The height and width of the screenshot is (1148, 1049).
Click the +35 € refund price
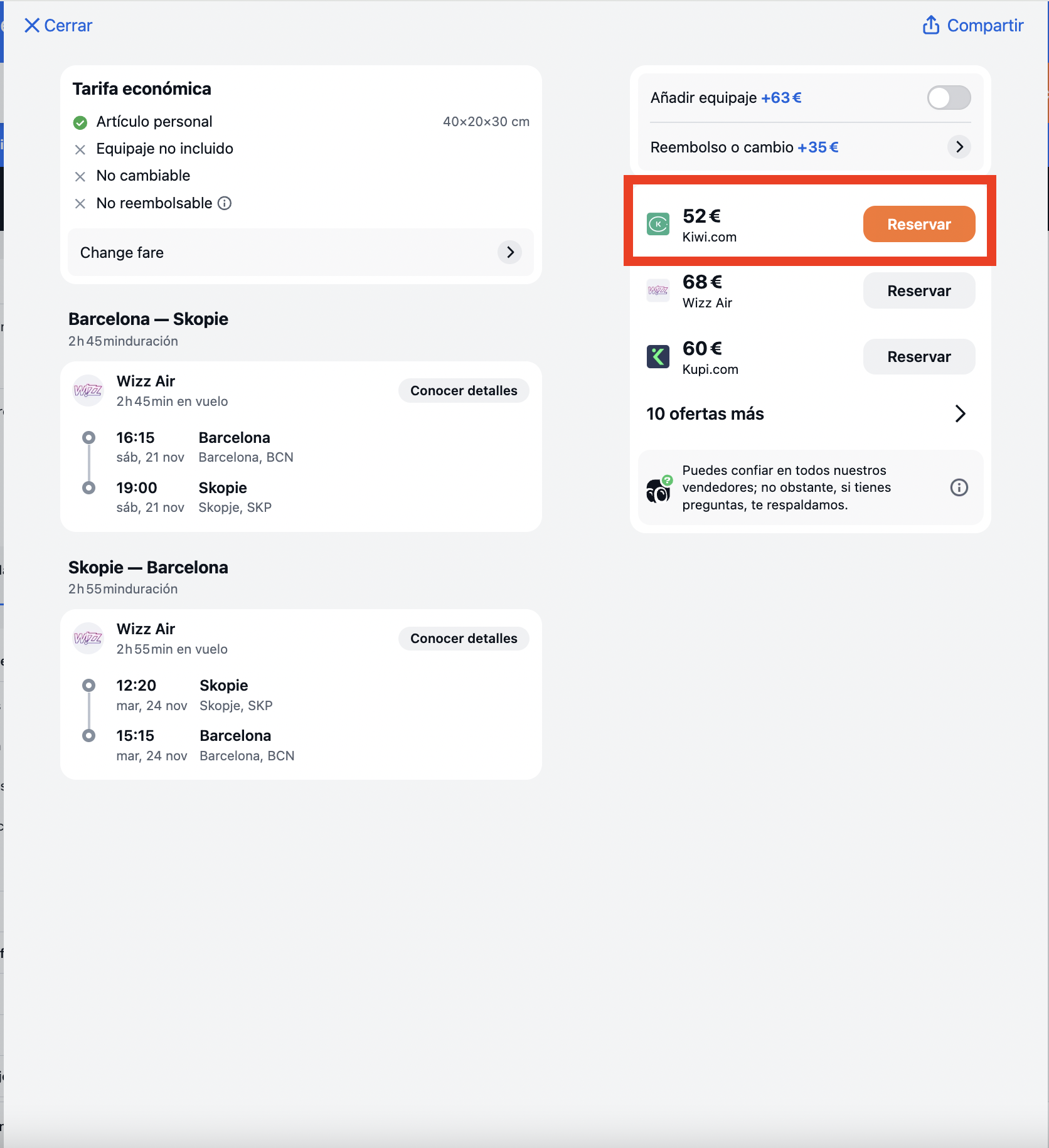(x=818, y=147)
